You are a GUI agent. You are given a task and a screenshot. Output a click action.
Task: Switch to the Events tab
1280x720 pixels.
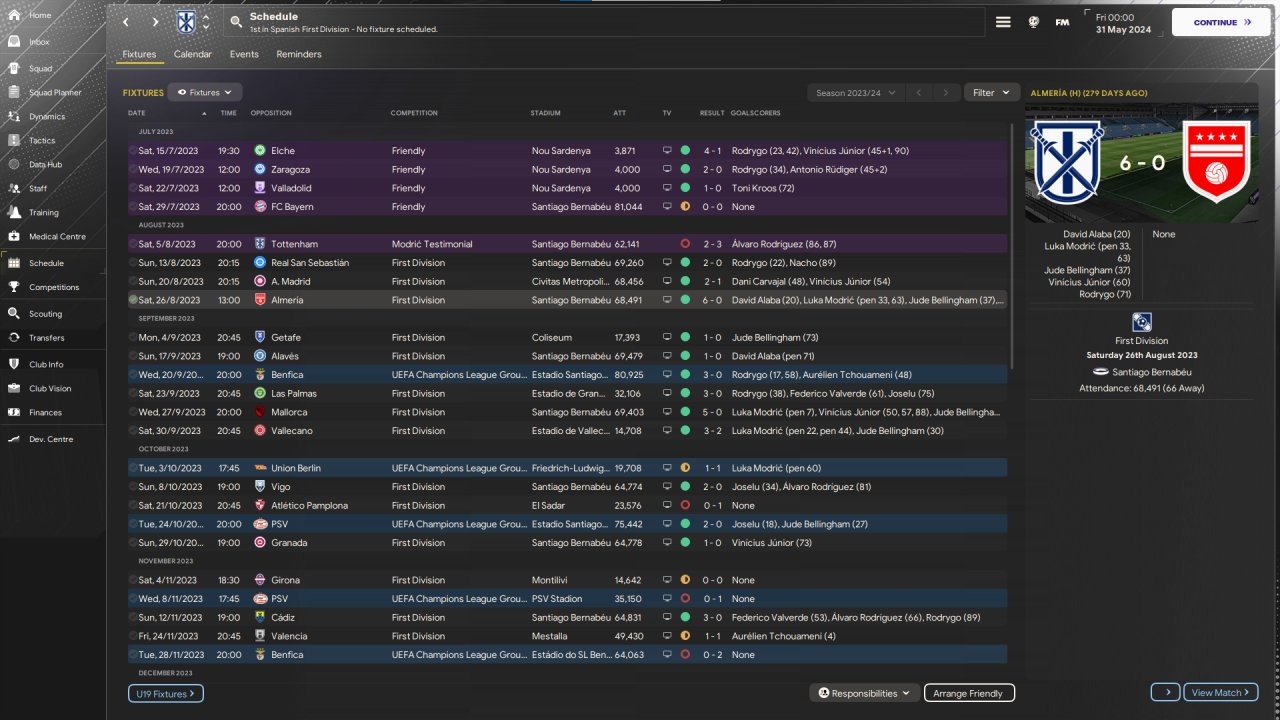[x=244, y=54]
